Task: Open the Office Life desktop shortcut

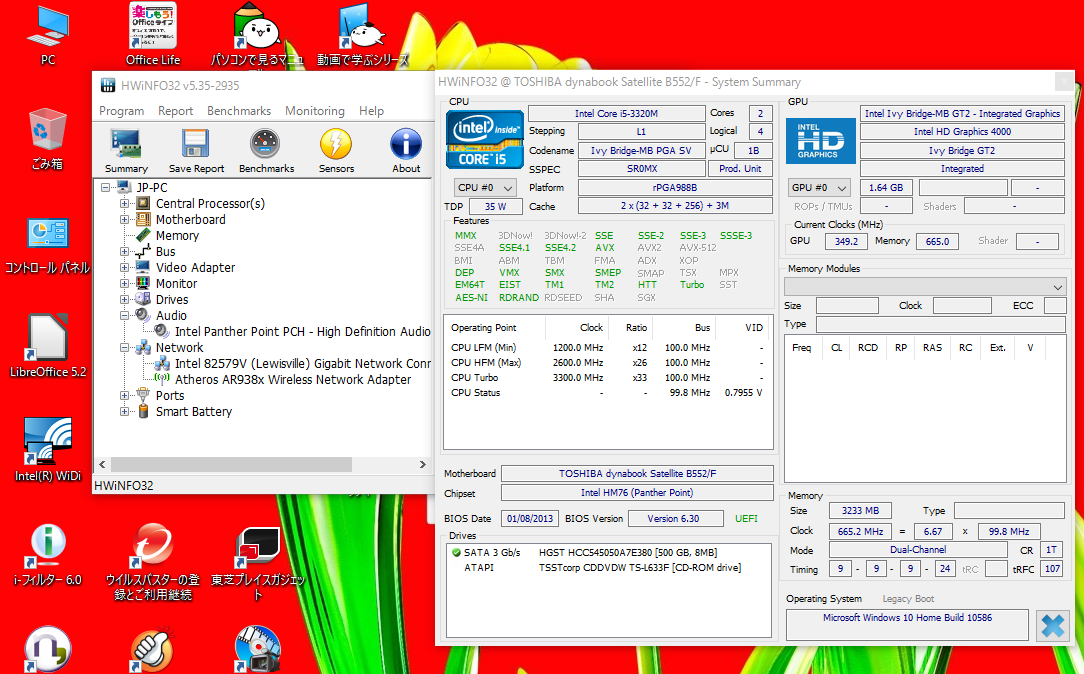Action: click(x=153, y=35)
